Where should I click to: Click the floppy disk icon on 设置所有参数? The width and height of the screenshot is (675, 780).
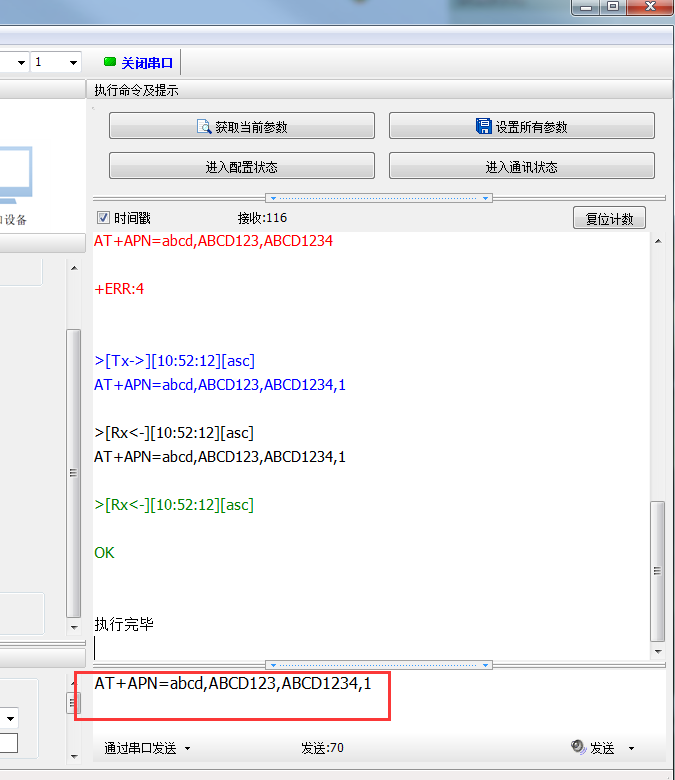(484, 127)
